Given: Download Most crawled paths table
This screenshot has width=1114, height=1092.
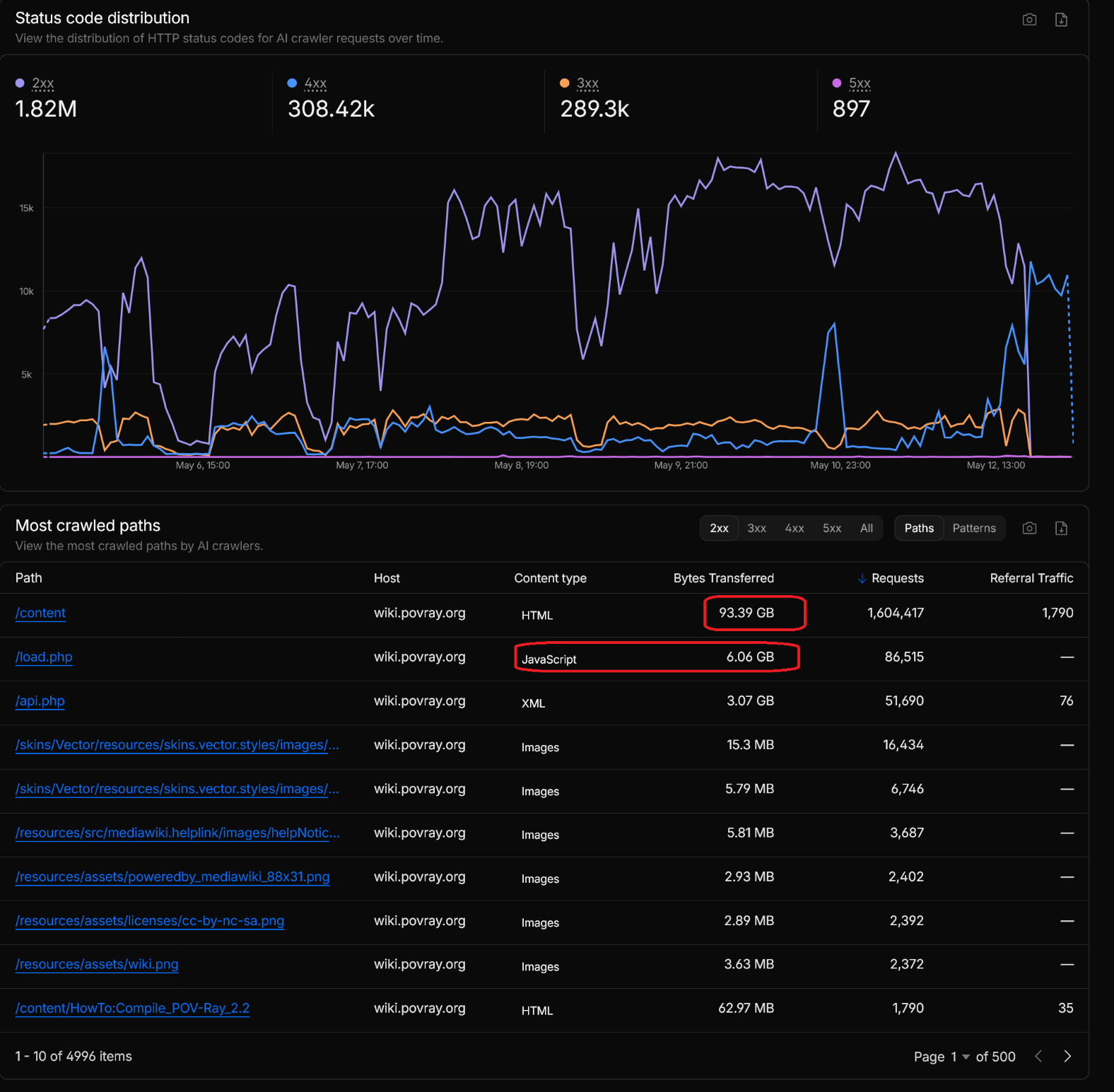Looking at the screenshot, I should (x=1061, y=528).
